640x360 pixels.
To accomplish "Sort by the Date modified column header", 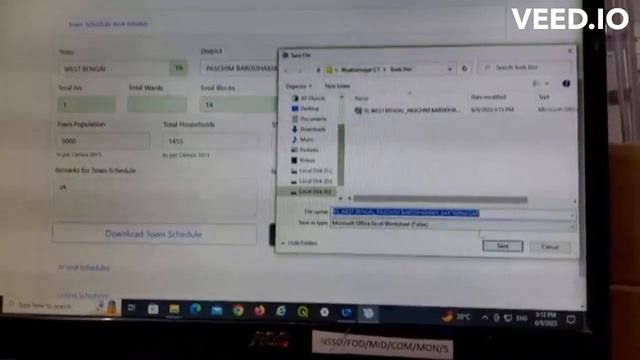I will click(488, 97).
